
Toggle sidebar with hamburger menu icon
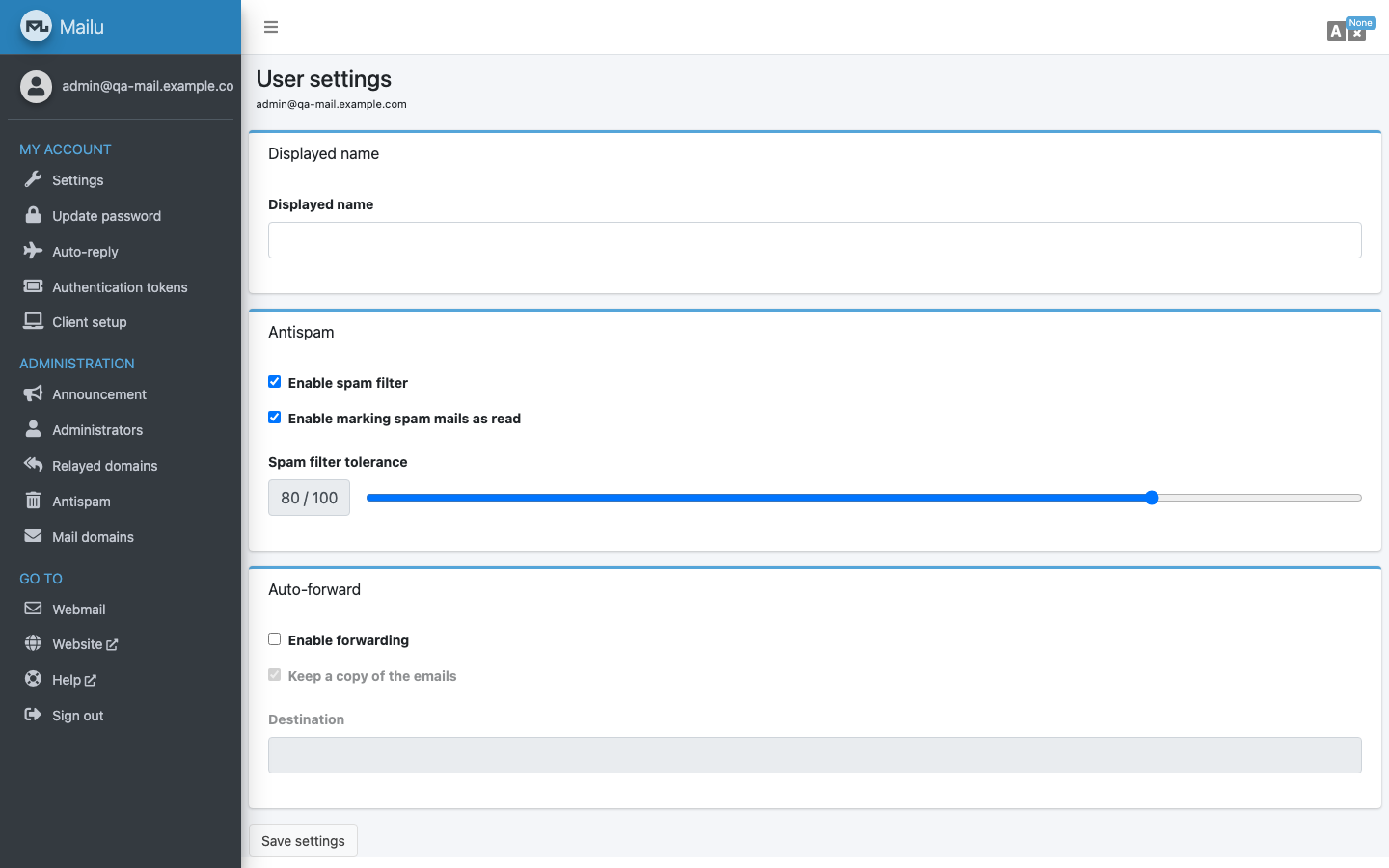click(x=271, y=27)
